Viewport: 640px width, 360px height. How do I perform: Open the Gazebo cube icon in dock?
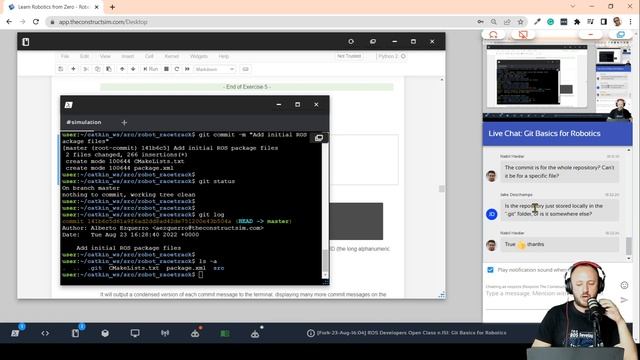coord(105,333)
